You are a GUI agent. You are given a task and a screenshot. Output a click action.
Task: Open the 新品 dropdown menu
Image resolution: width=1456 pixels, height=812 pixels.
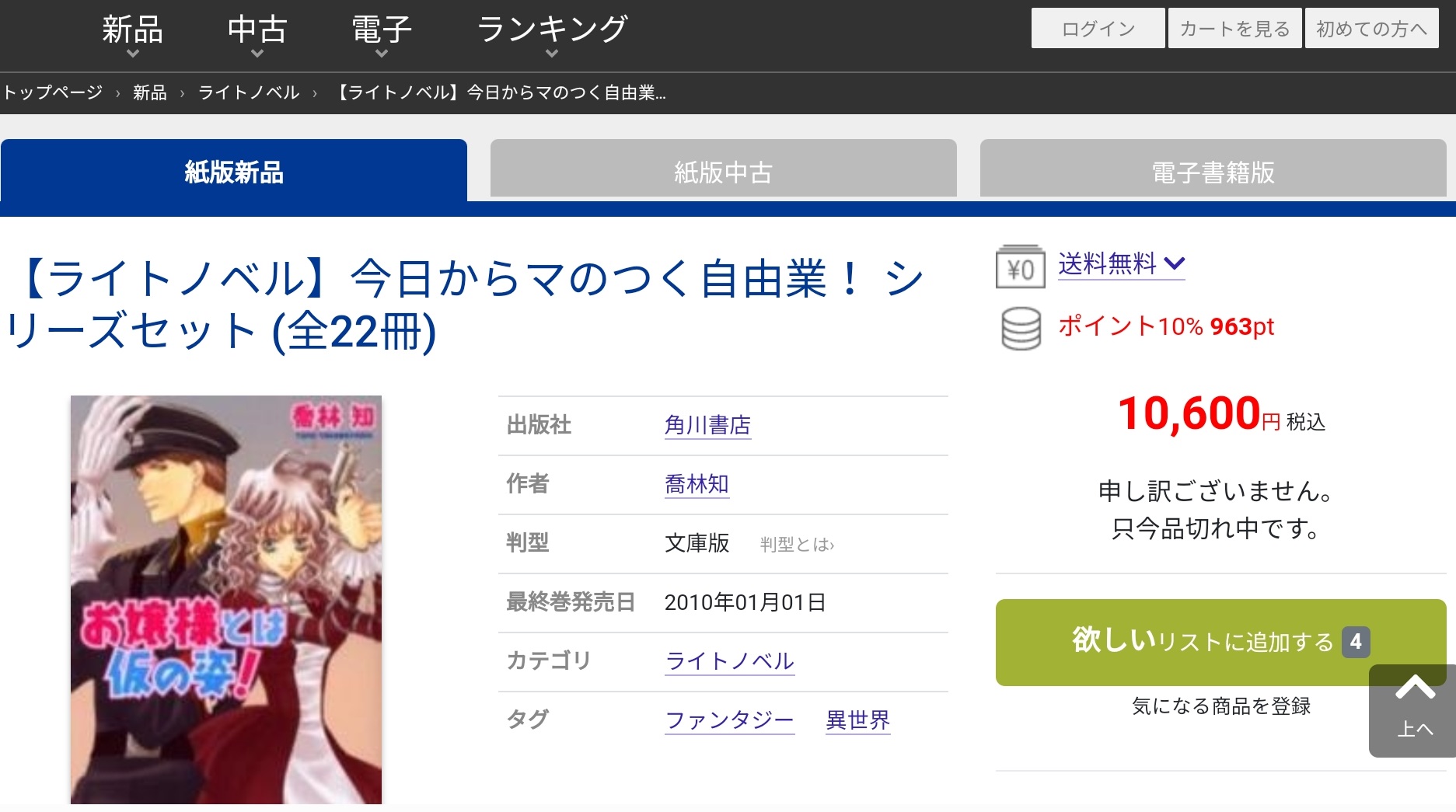click(132, 36)
